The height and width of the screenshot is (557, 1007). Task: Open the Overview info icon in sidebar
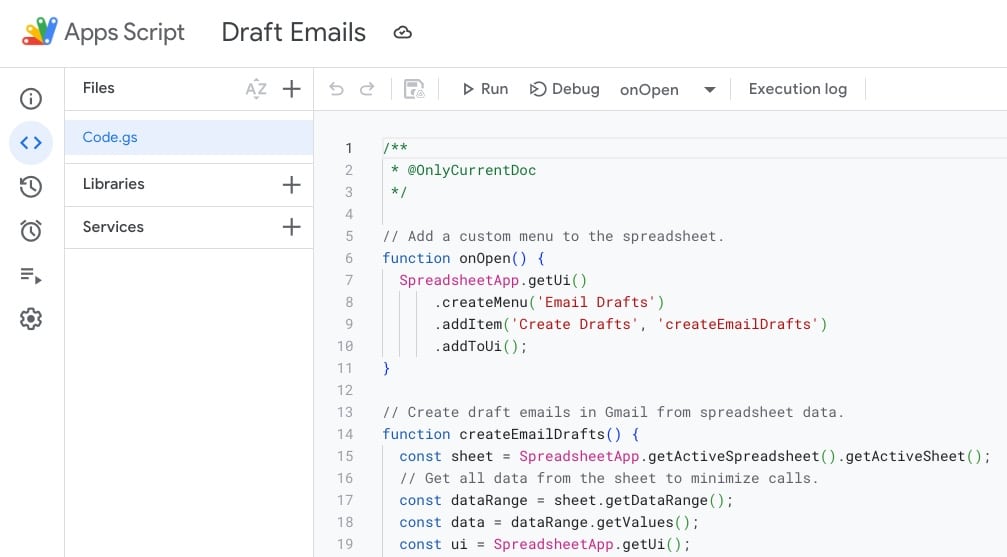point(31,98)
